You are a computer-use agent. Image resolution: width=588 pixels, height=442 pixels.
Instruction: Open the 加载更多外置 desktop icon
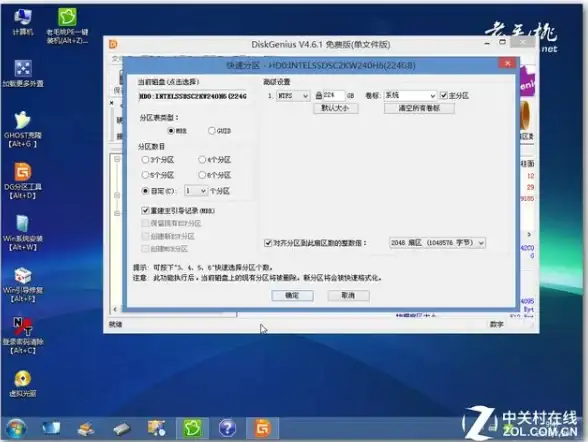pyautogui.click(x=23, y=73)
